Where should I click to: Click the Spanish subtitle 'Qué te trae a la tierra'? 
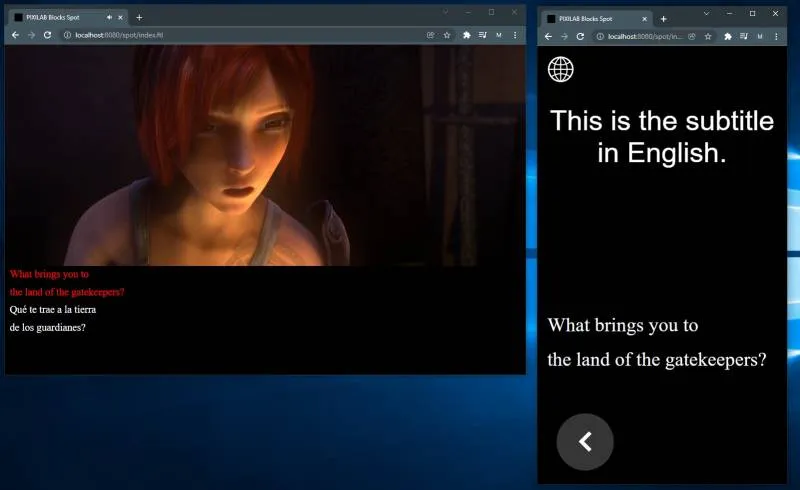point(53,309)
